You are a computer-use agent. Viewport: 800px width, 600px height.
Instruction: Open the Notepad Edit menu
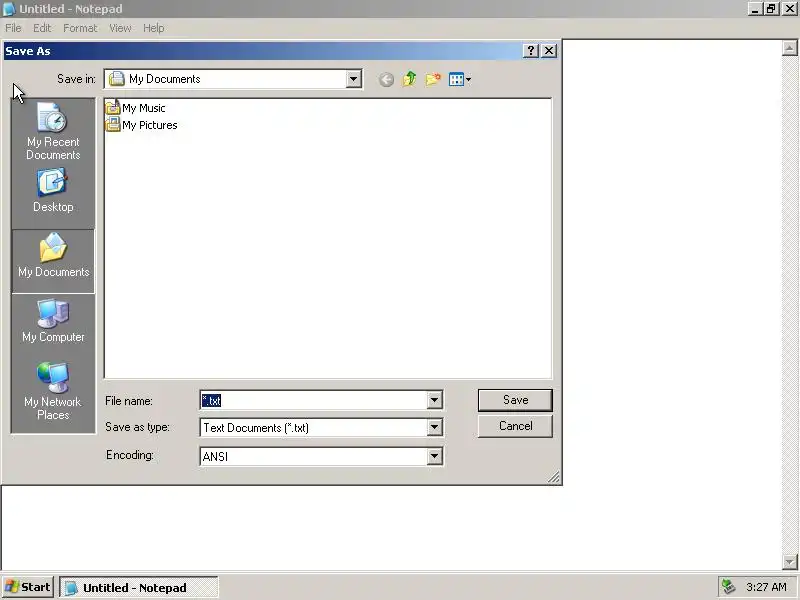tap(42, 28)
